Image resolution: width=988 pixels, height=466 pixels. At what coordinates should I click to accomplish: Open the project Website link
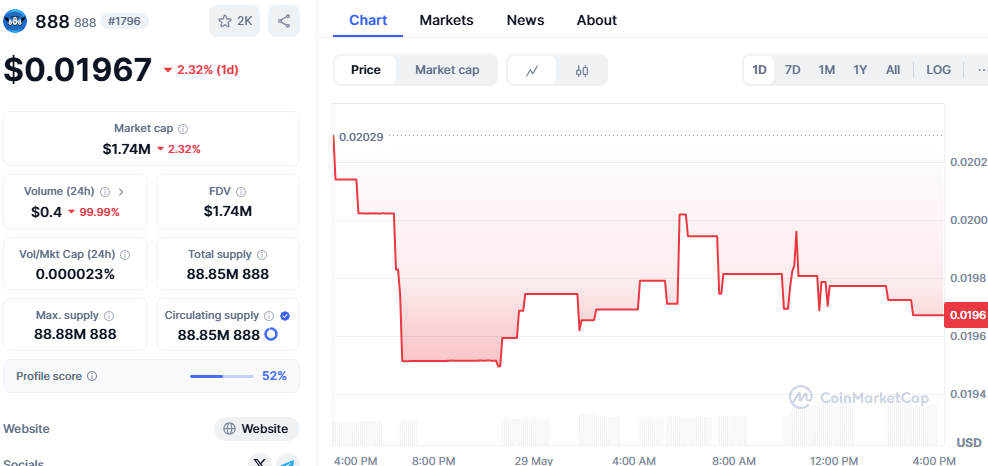pos(256,429)
